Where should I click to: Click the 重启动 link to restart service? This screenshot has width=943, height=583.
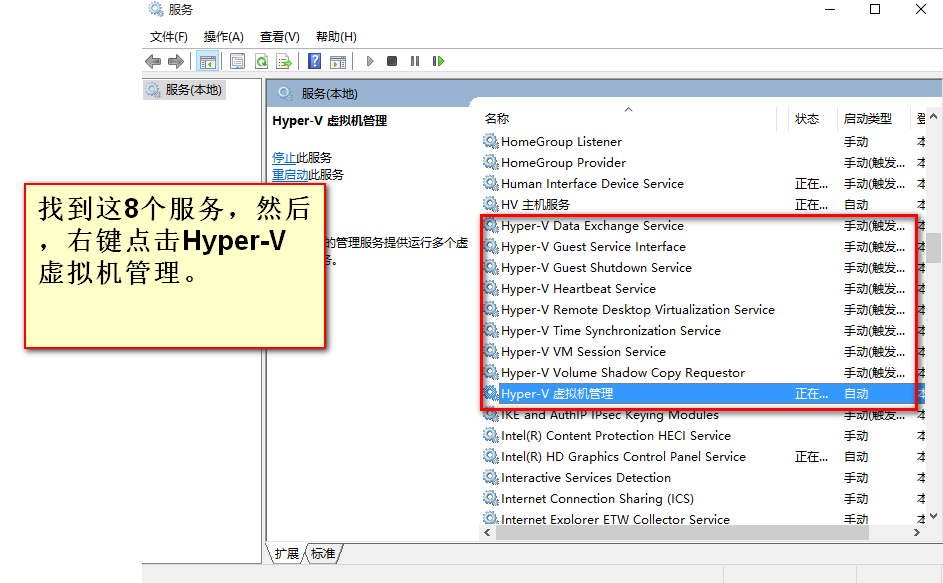coord(290,175)
